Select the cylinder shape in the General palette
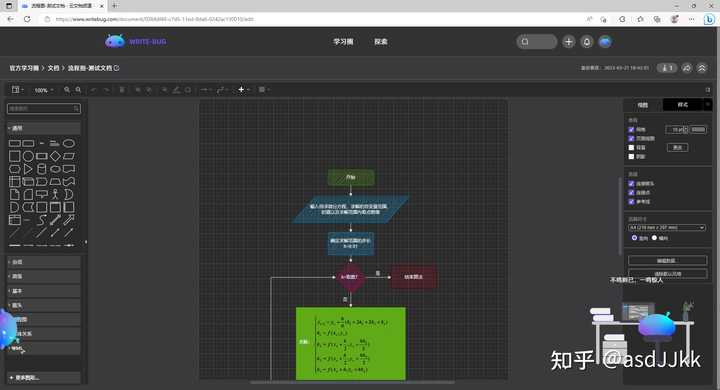Screen dimensions: 720x390 [x=42, y=169]
